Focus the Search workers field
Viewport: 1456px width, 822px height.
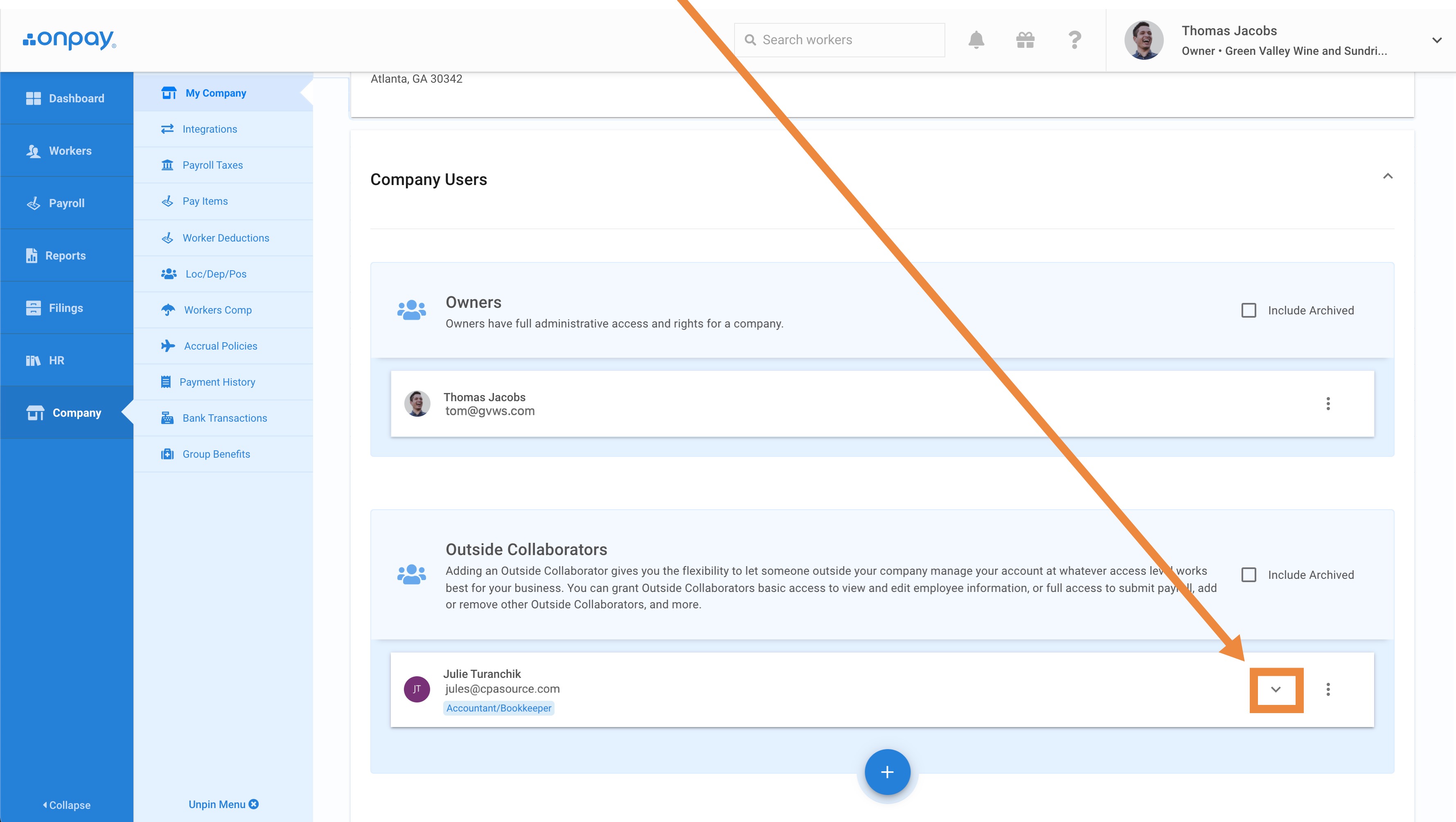click(x=839, y=40)
